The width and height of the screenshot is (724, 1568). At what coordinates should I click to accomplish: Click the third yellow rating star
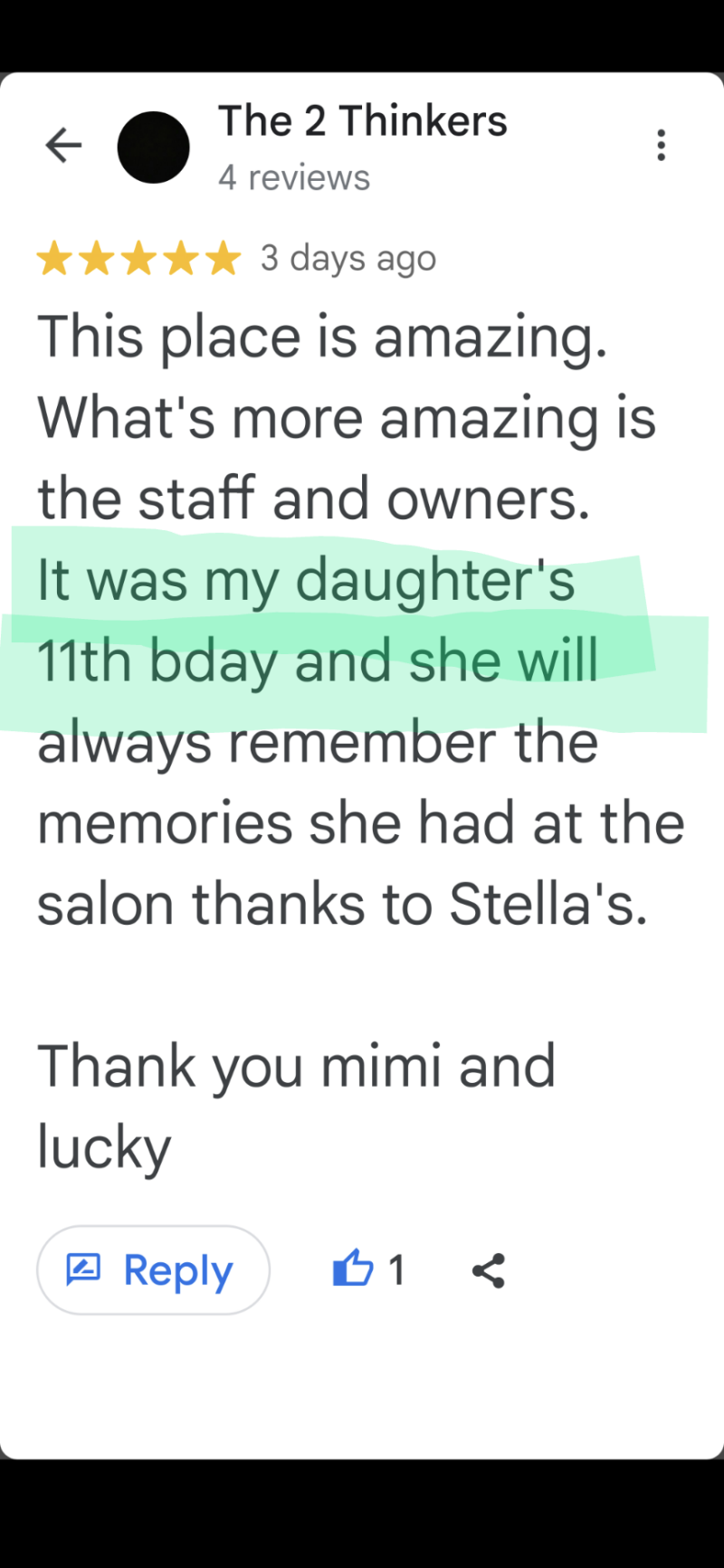[138, 259]
